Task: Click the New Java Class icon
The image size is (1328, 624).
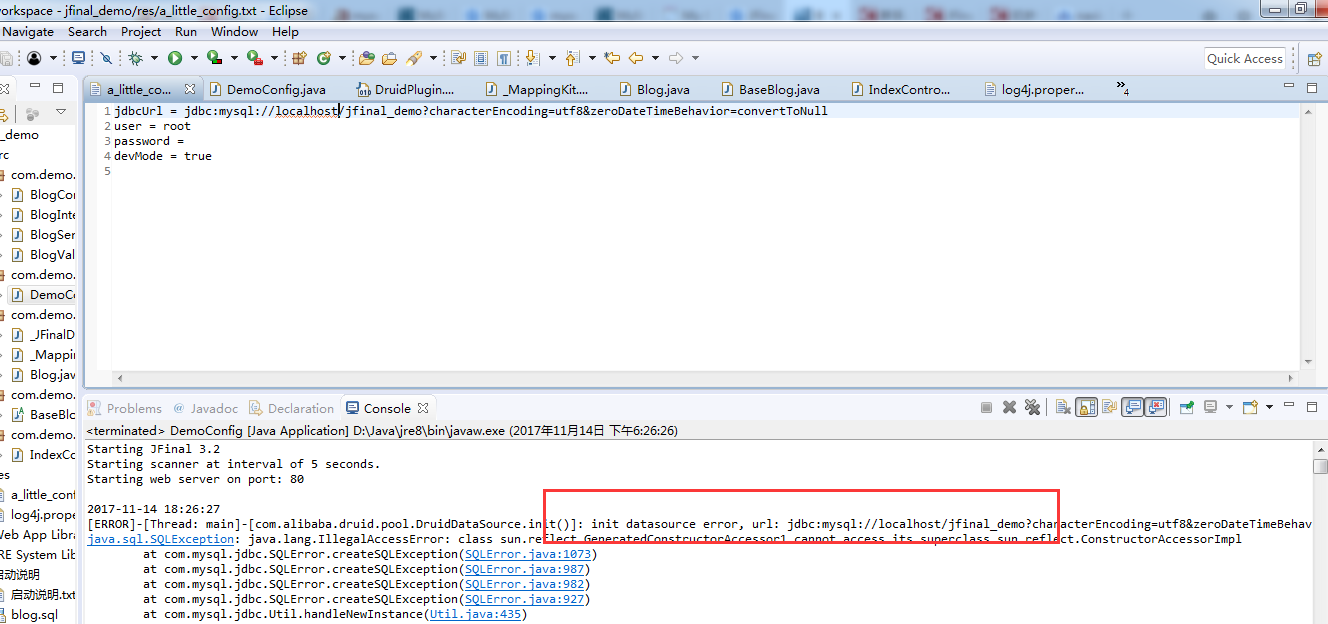Action: pos(323,58)
